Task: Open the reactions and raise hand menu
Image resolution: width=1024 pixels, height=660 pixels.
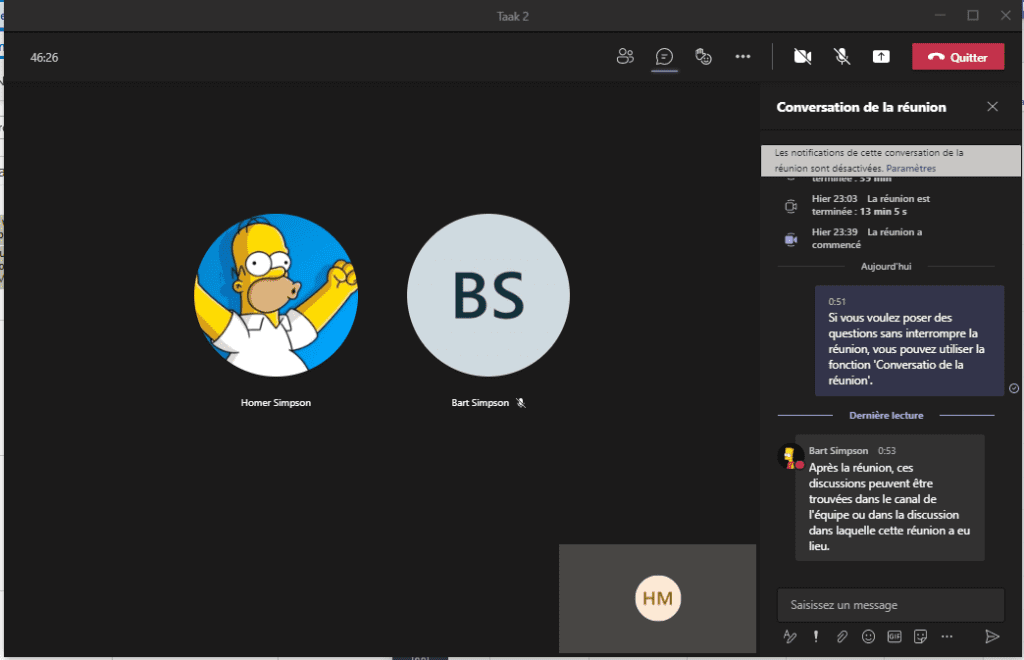Action: [703, 57]
